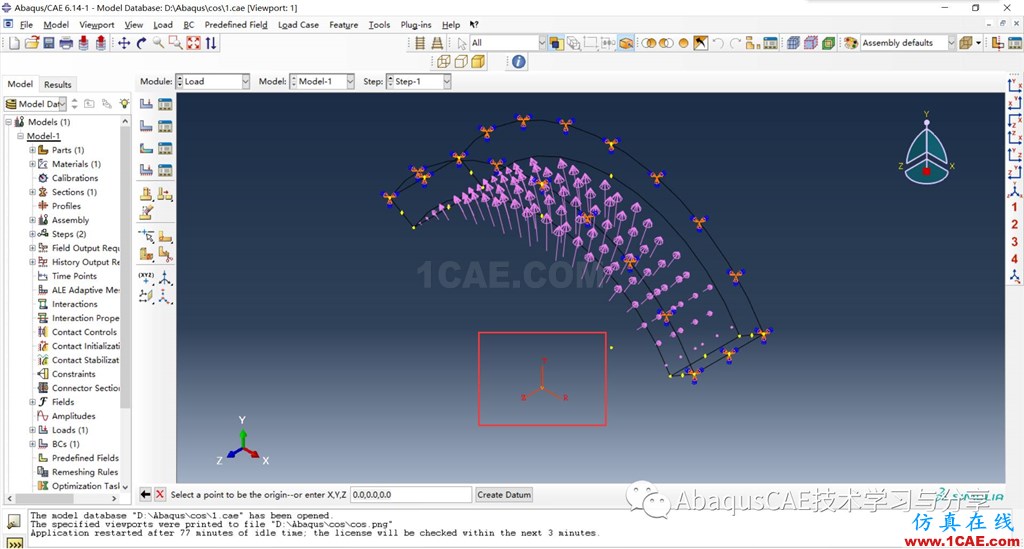Open the Plug-ins menu

415,25
